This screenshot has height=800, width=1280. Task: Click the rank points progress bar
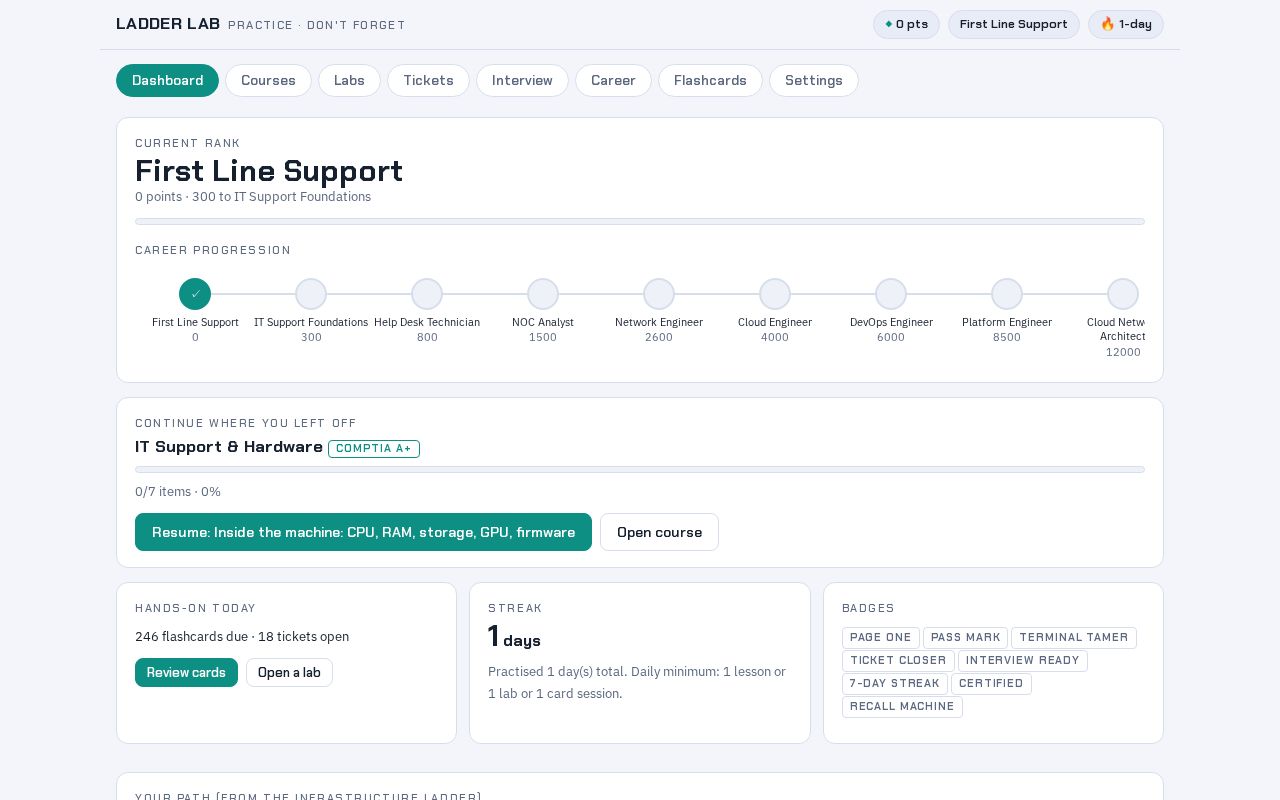(640, 221)
